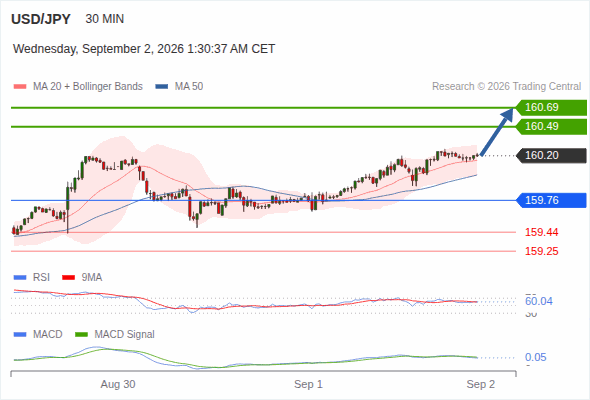Click the MACD Signal legend label
Viewport: 590px width, 400px height.
click(125, 334)
